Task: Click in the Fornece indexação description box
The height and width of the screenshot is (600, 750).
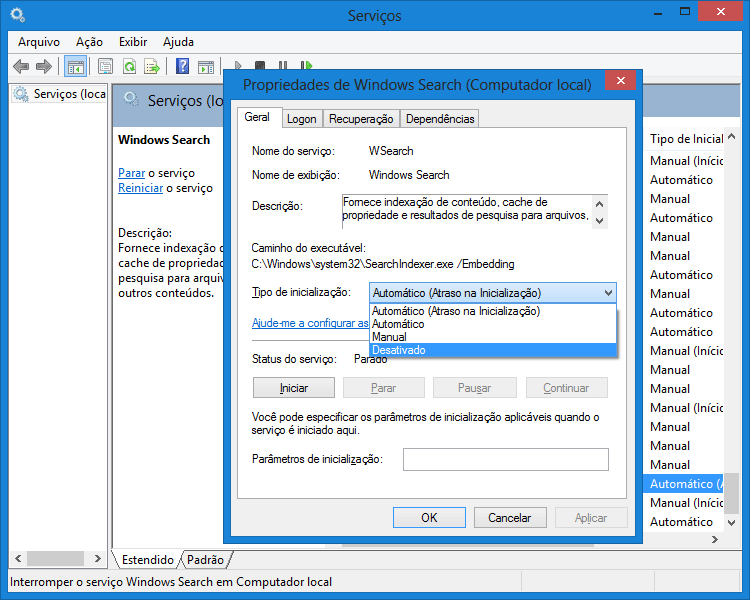Action: pyautogui.click(x=467, y=209)
